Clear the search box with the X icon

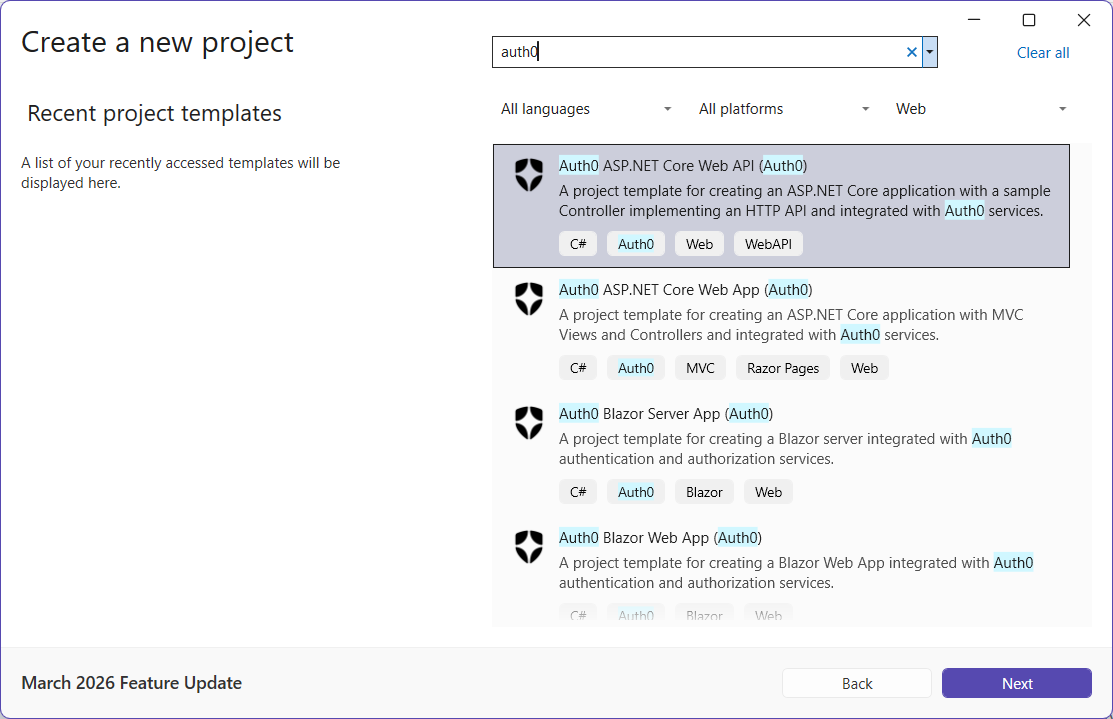pos(912,52)
